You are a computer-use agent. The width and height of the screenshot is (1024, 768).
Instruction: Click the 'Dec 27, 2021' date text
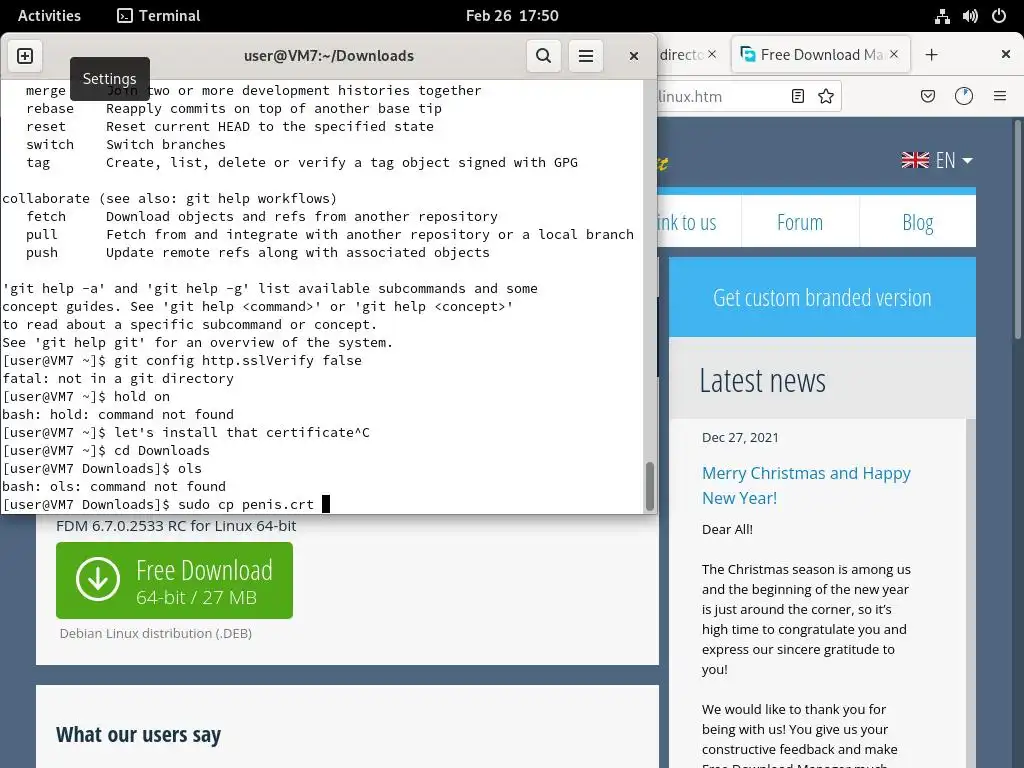point(740,438)
